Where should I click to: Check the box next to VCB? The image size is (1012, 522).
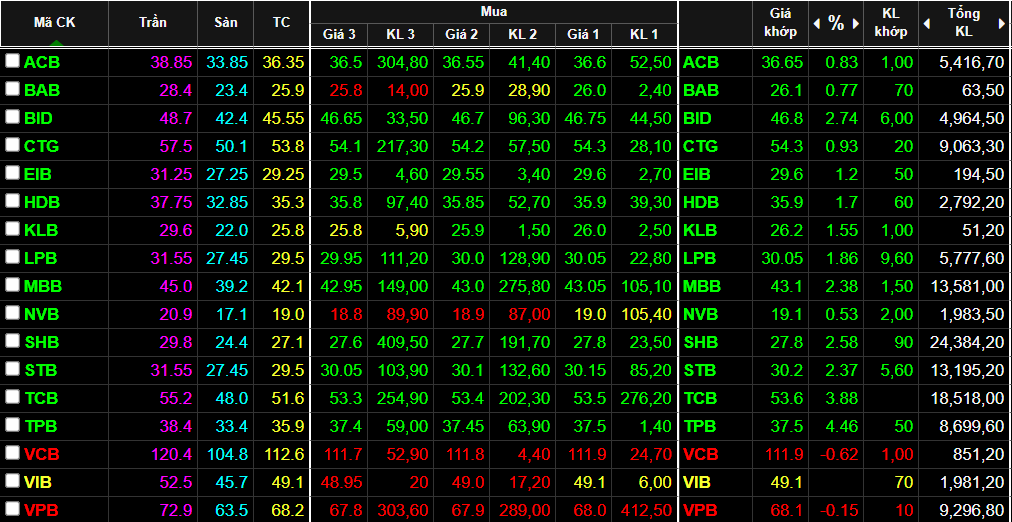point(12,454)
